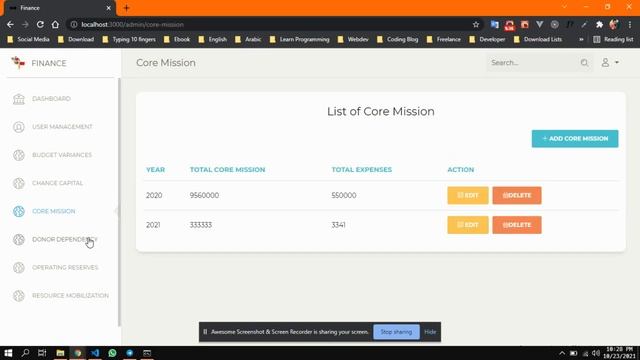Delete the 2021 core mission row
This screenshot has height=360, width=640.
pos(517,225)
